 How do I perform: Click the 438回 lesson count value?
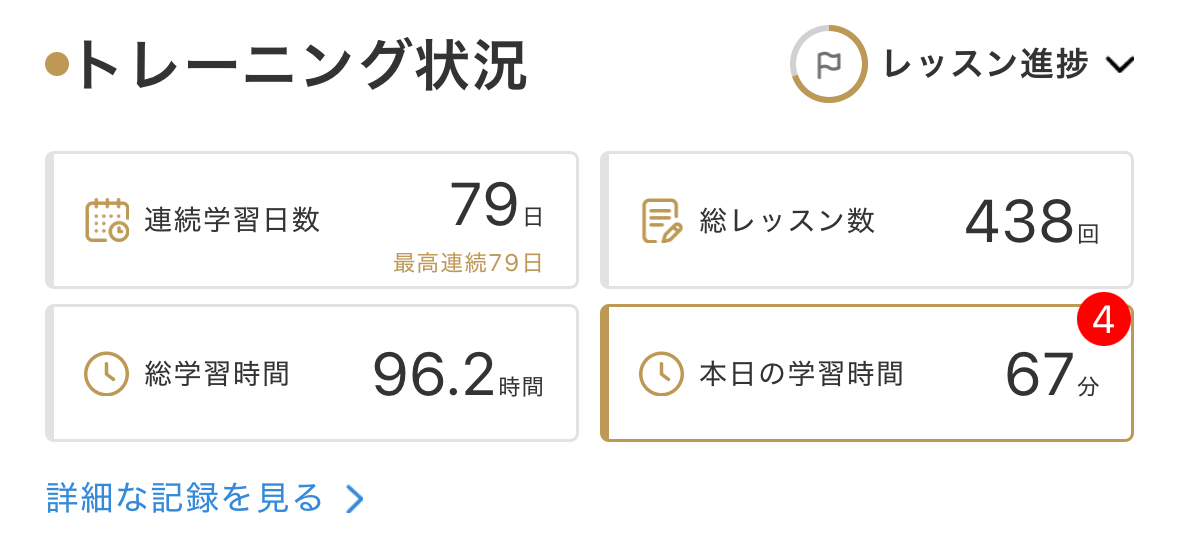(1032, 222)
